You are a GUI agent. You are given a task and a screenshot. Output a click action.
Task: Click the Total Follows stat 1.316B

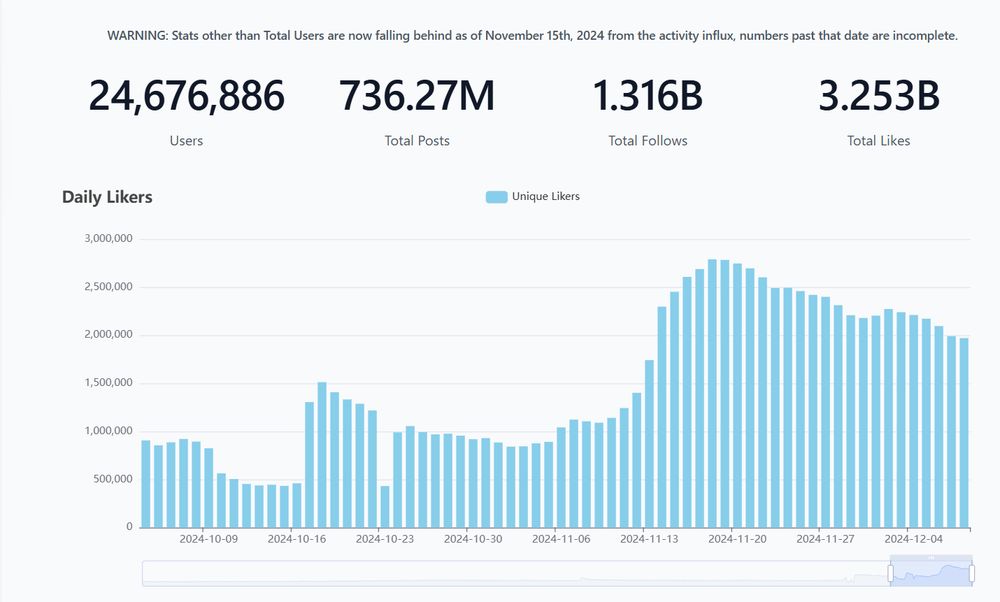pos(647,96)
